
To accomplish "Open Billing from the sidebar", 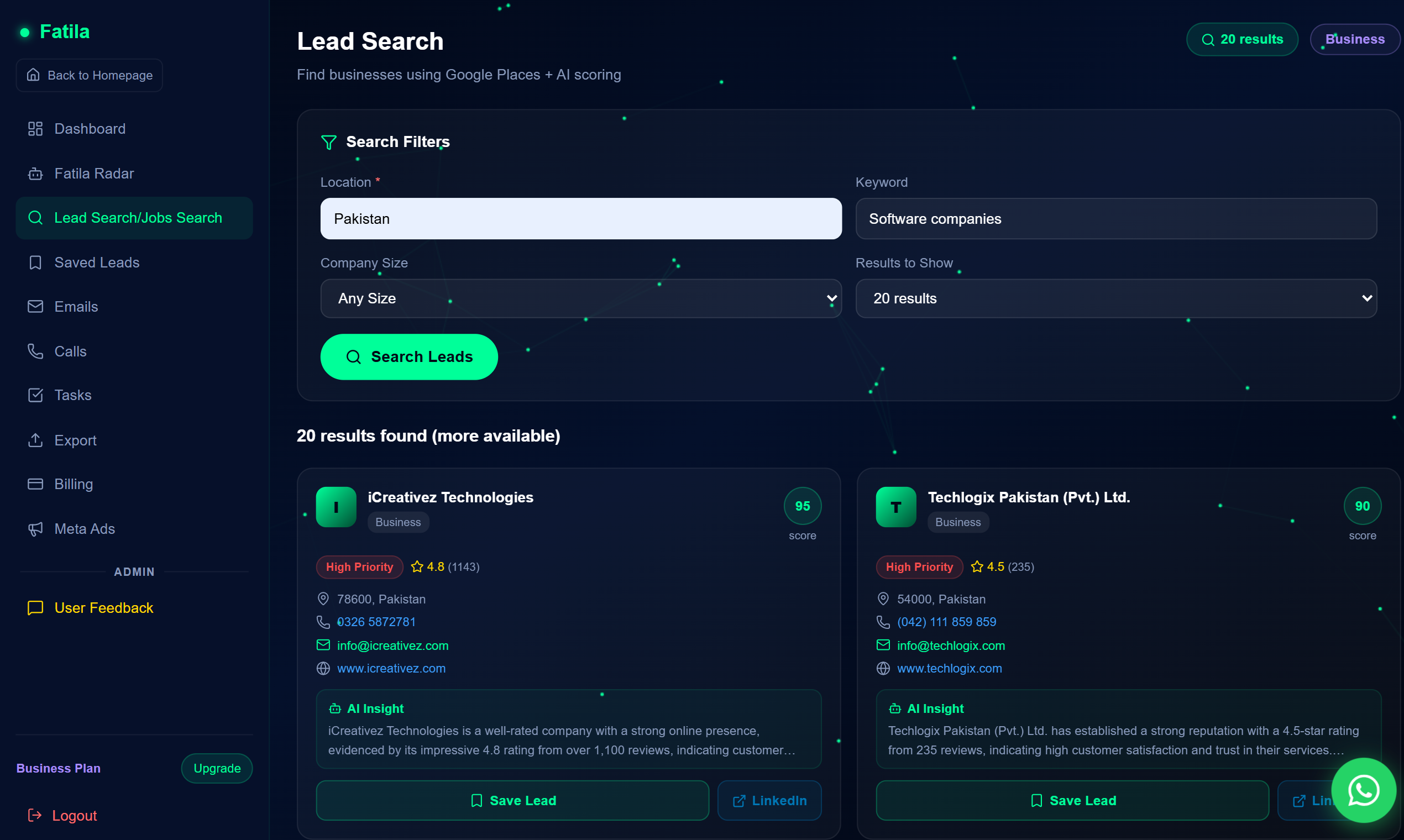I will 134,484.
